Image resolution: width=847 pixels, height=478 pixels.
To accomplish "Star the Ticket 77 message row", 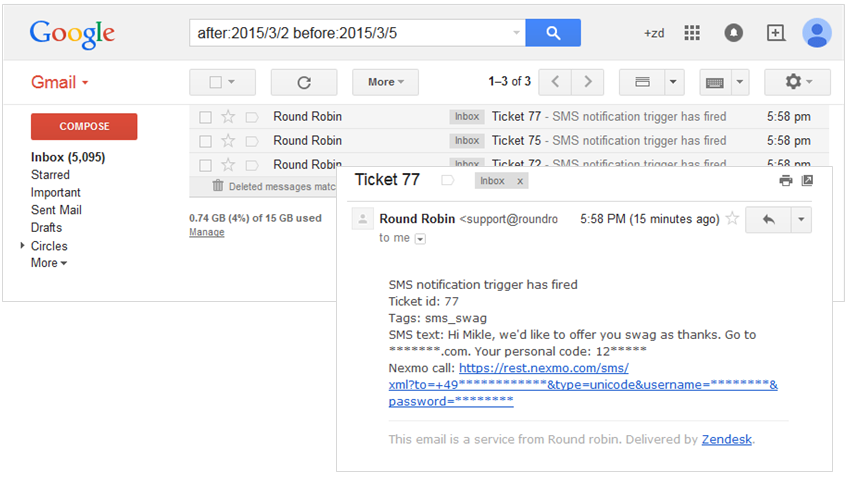I will click(228, 117).
